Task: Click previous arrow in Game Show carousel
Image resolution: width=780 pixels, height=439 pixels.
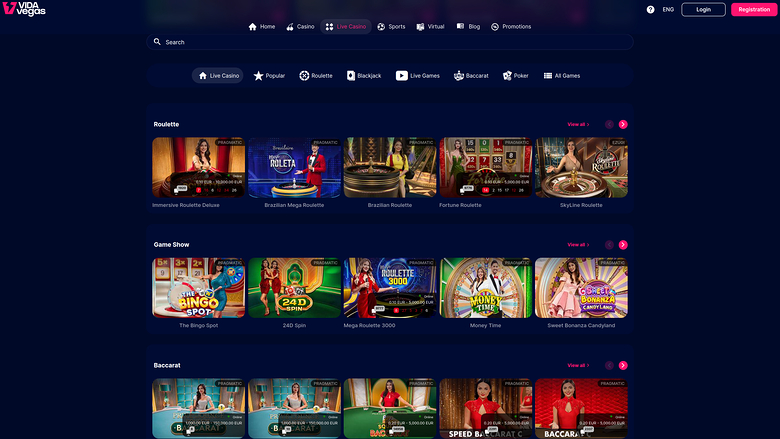Action: [609, 245]
